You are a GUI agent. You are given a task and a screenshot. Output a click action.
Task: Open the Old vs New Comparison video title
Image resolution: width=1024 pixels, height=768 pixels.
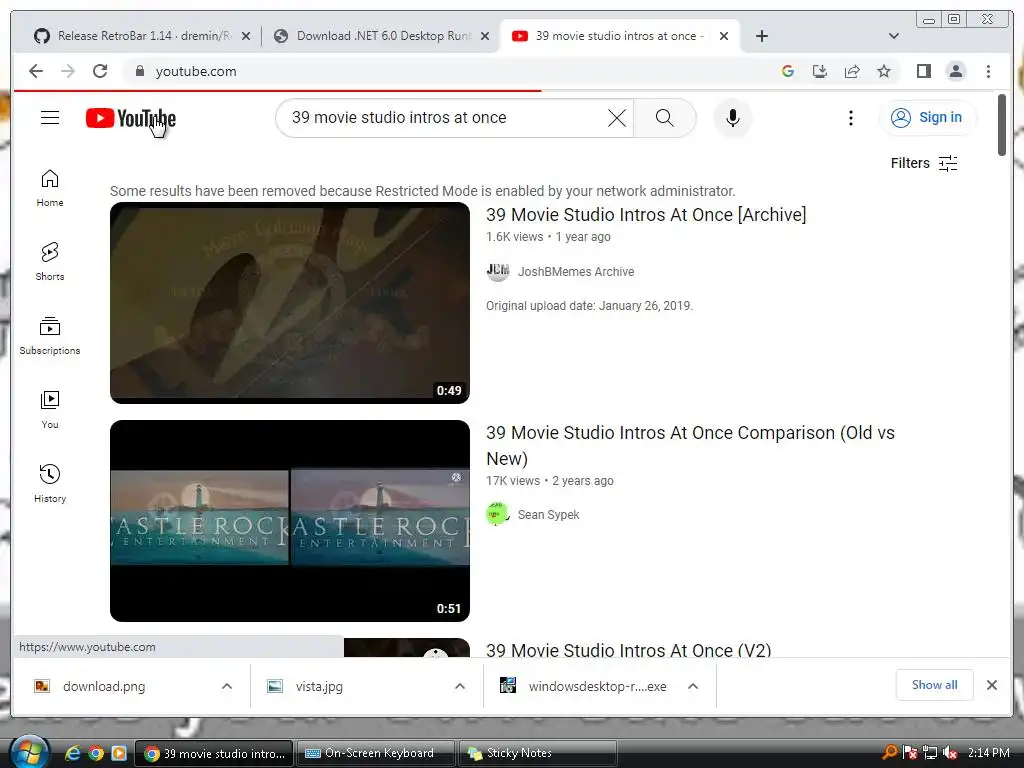(690, 445)
